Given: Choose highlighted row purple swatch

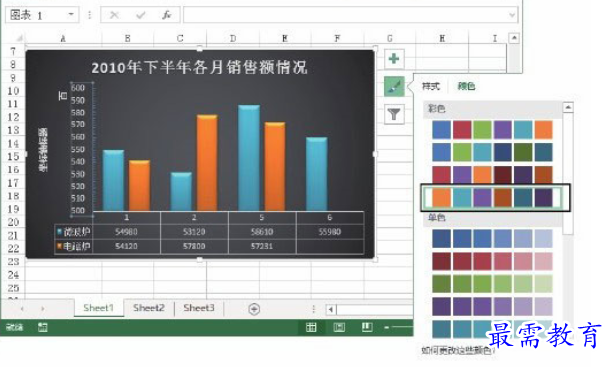Looking at the screenshot, I should 482,197.
